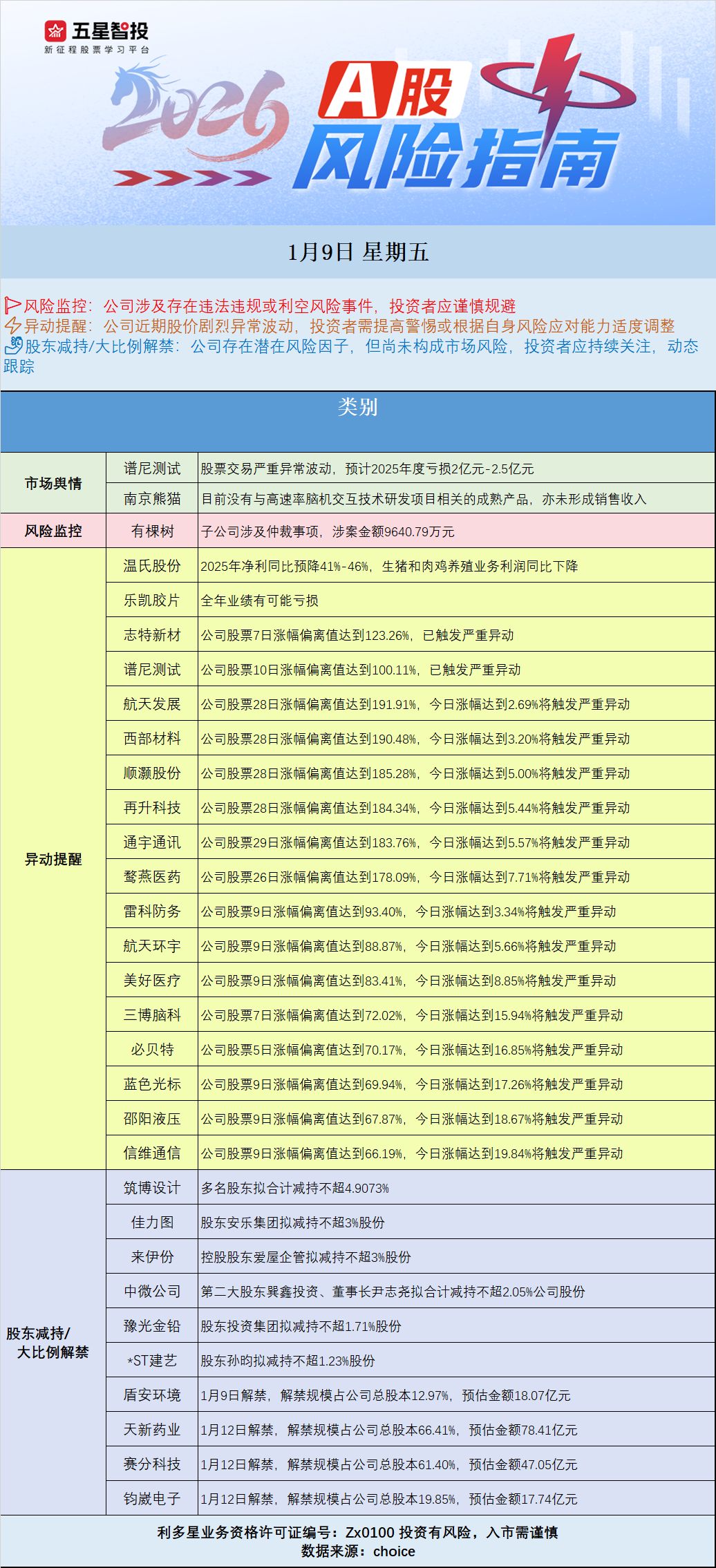Click the red flag icon beside 风险监控
Screen dimensions: 716x1568
coord(12,305)
